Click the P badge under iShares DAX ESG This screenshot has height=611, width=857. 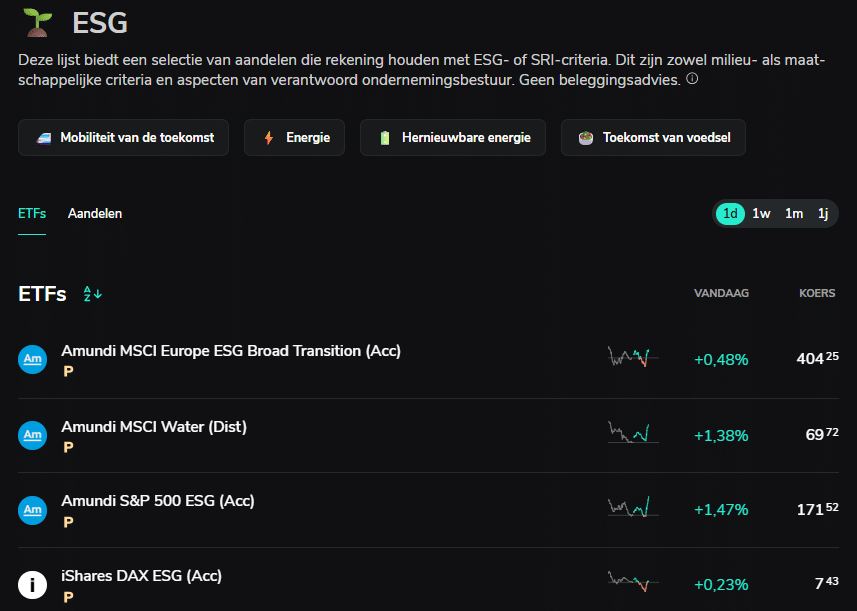(68, 597)
